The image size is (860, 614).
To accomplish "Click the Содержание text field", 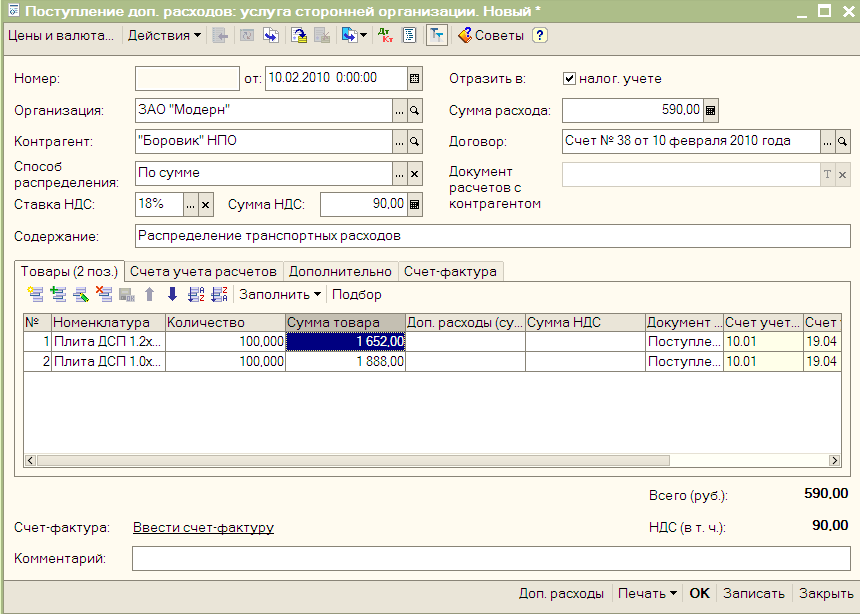I will 492,236.
